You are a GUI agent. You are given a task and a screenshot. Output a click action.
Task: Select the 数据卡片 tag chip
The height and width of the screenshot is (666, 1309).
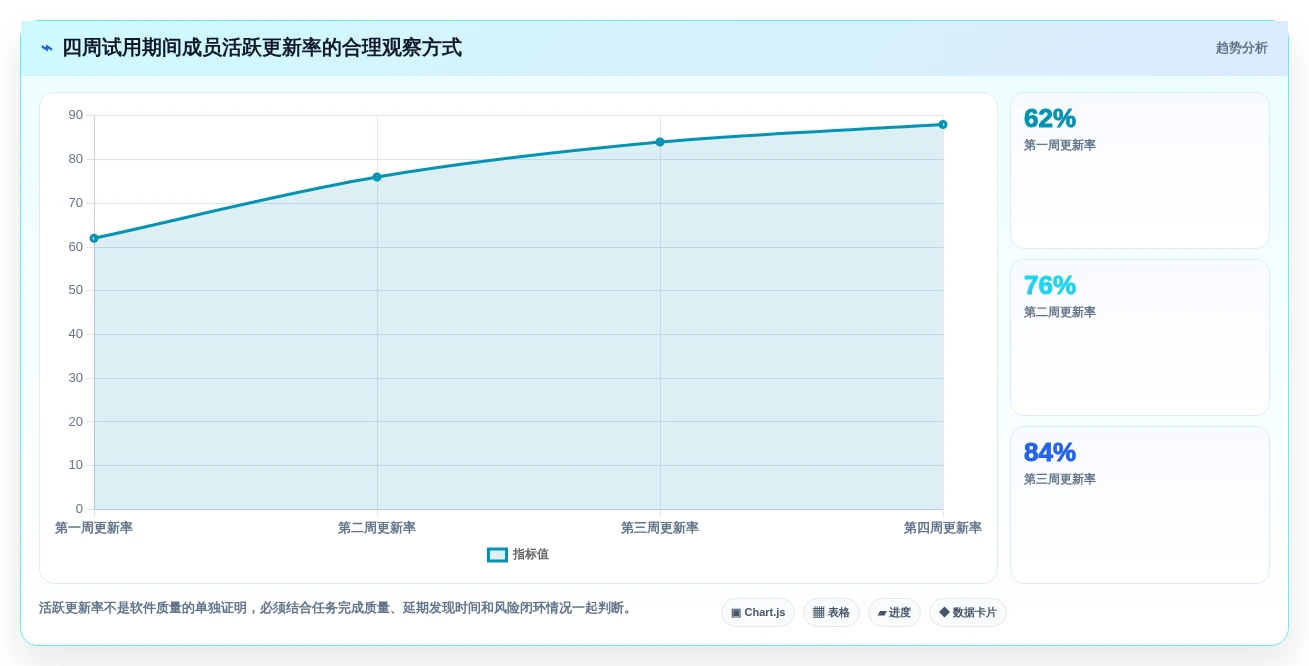967,613
